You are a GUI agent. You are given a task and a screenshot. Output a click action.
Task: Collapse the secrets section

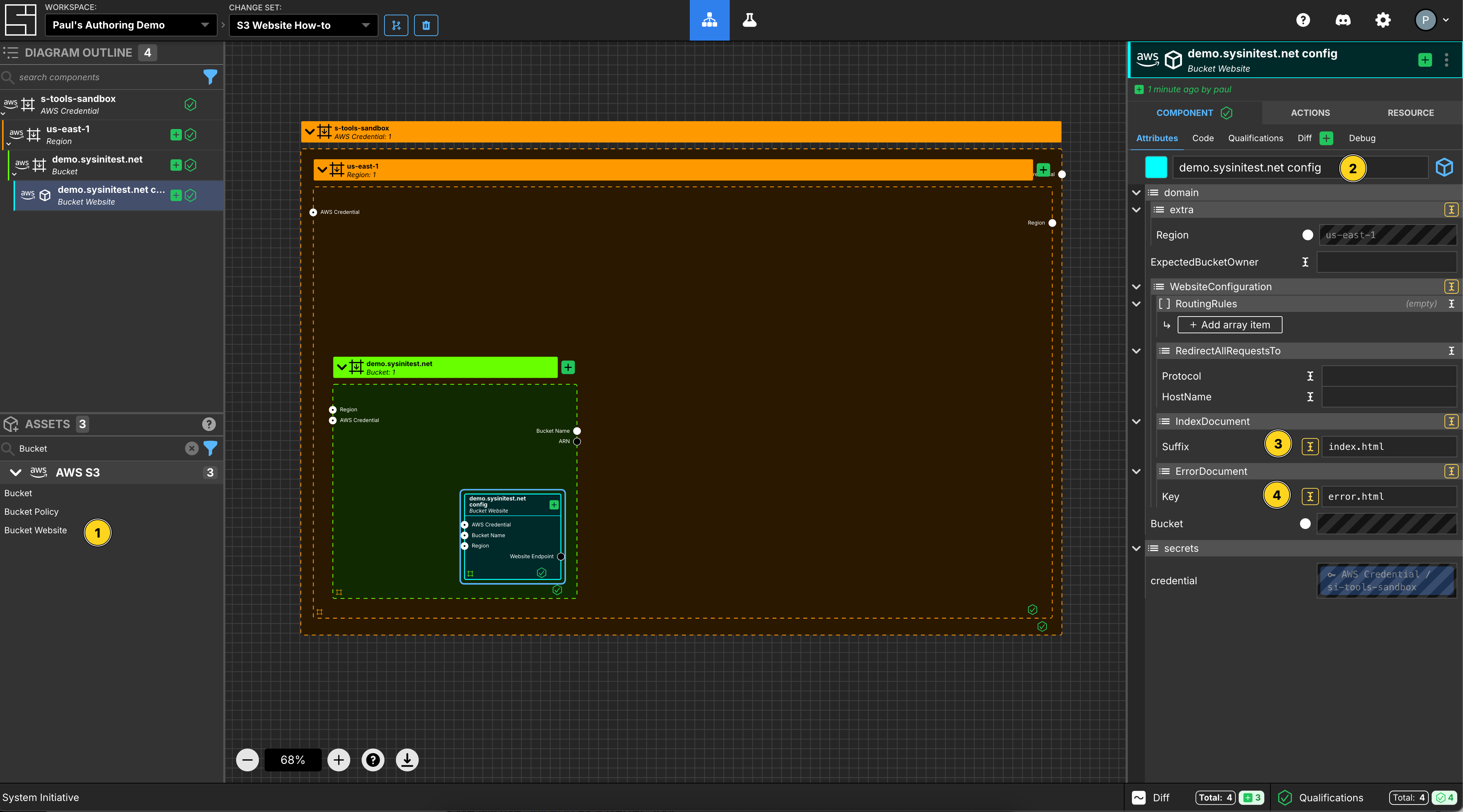point(1136,549)
